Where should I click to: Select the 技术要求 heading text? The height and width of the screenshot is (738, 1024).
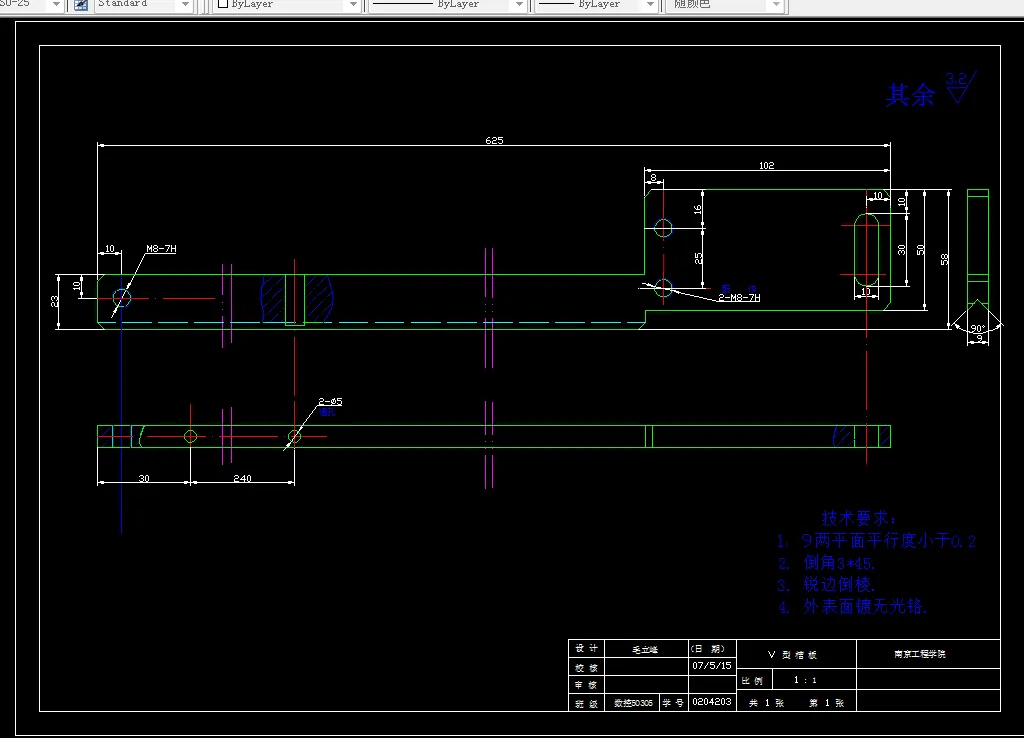coord(859,519)
